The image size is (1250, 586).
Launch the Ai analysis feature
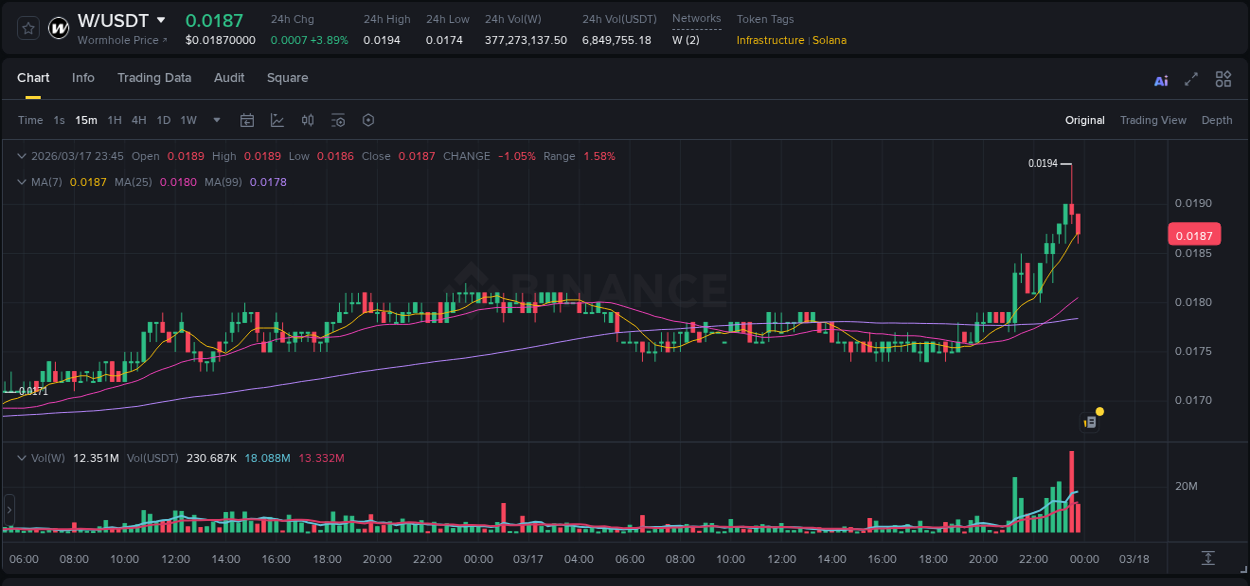point(1161,79)
